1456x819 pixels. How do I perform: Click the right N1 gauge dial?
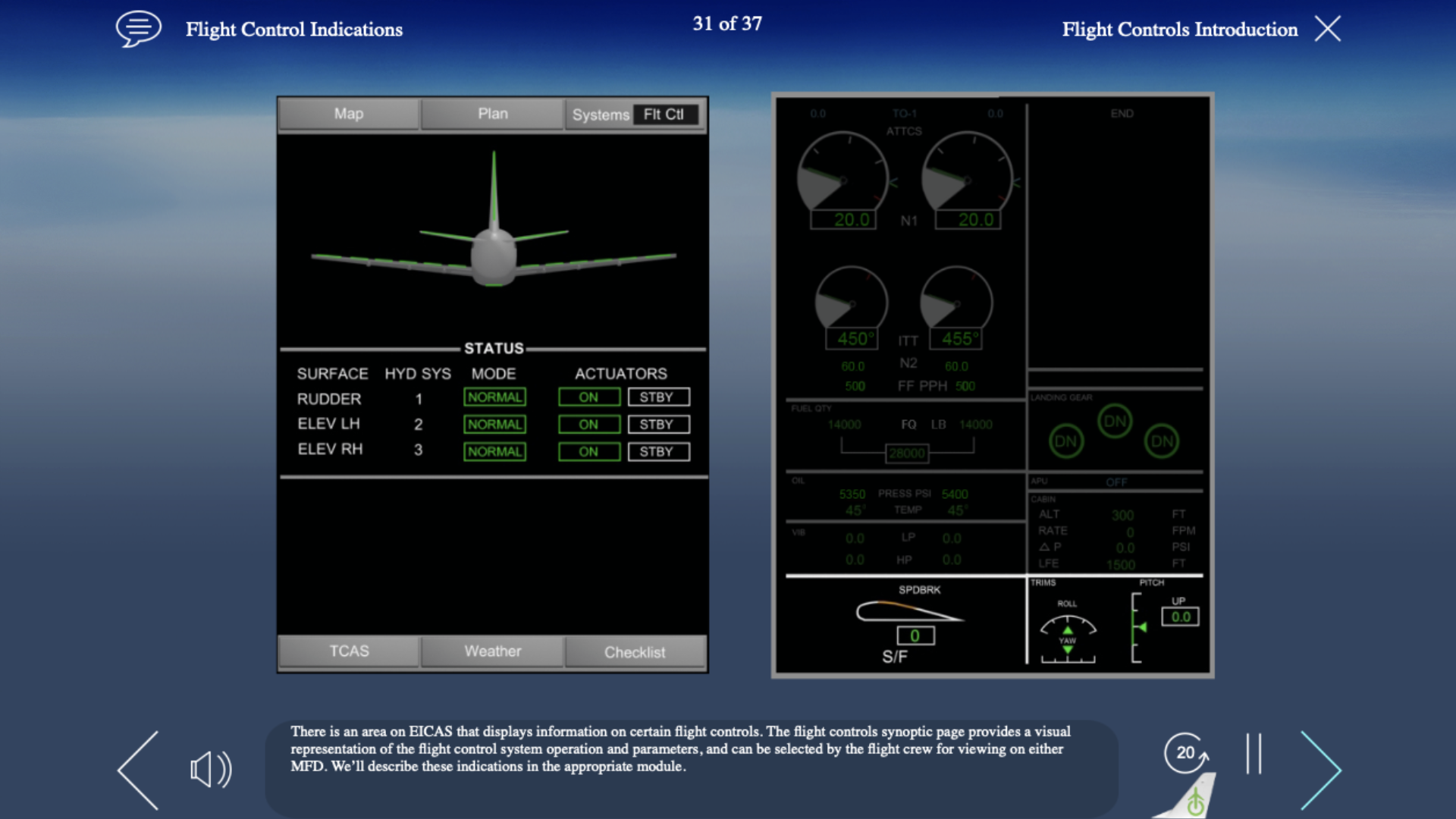pos(967,172)
